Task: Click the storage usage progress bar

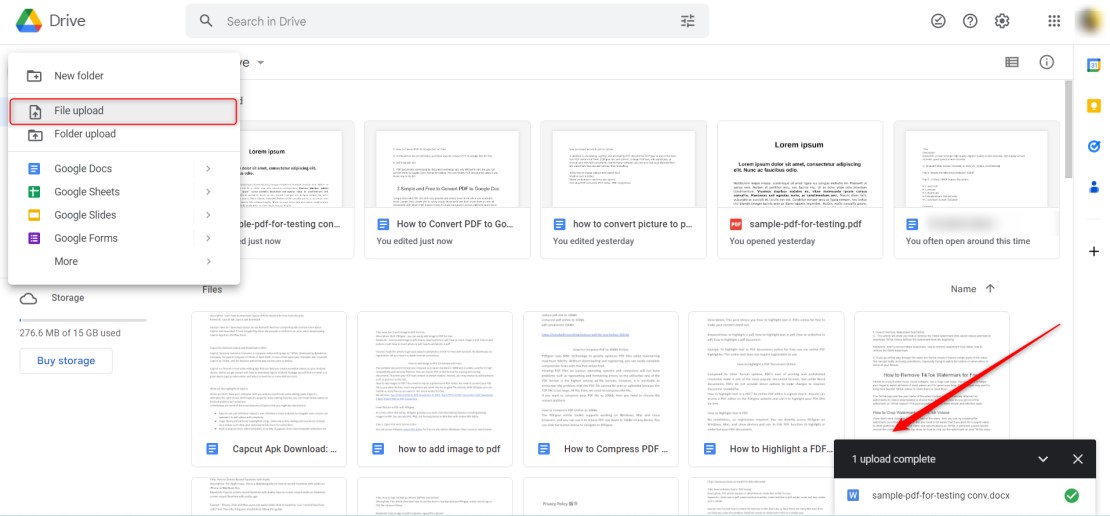Action: point(83,321)
